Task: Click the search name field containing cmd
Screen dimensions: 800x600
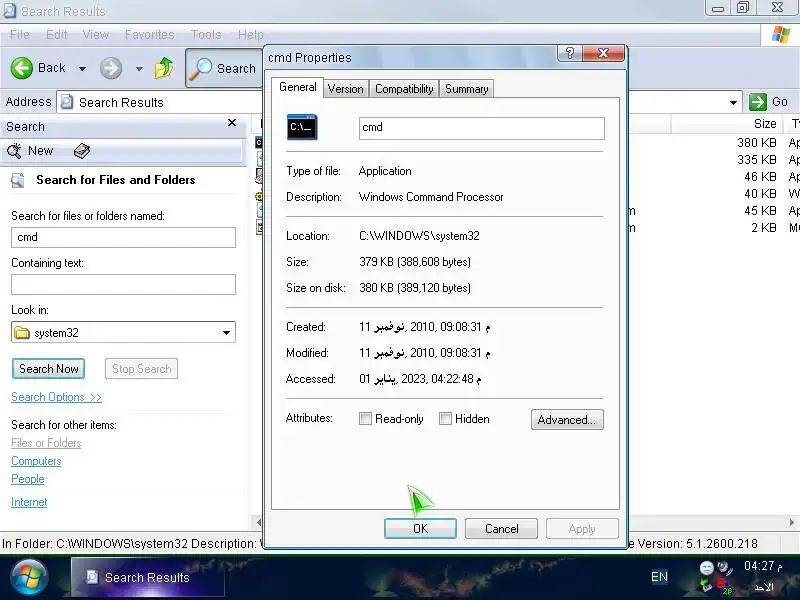Action: pos(123,237)
